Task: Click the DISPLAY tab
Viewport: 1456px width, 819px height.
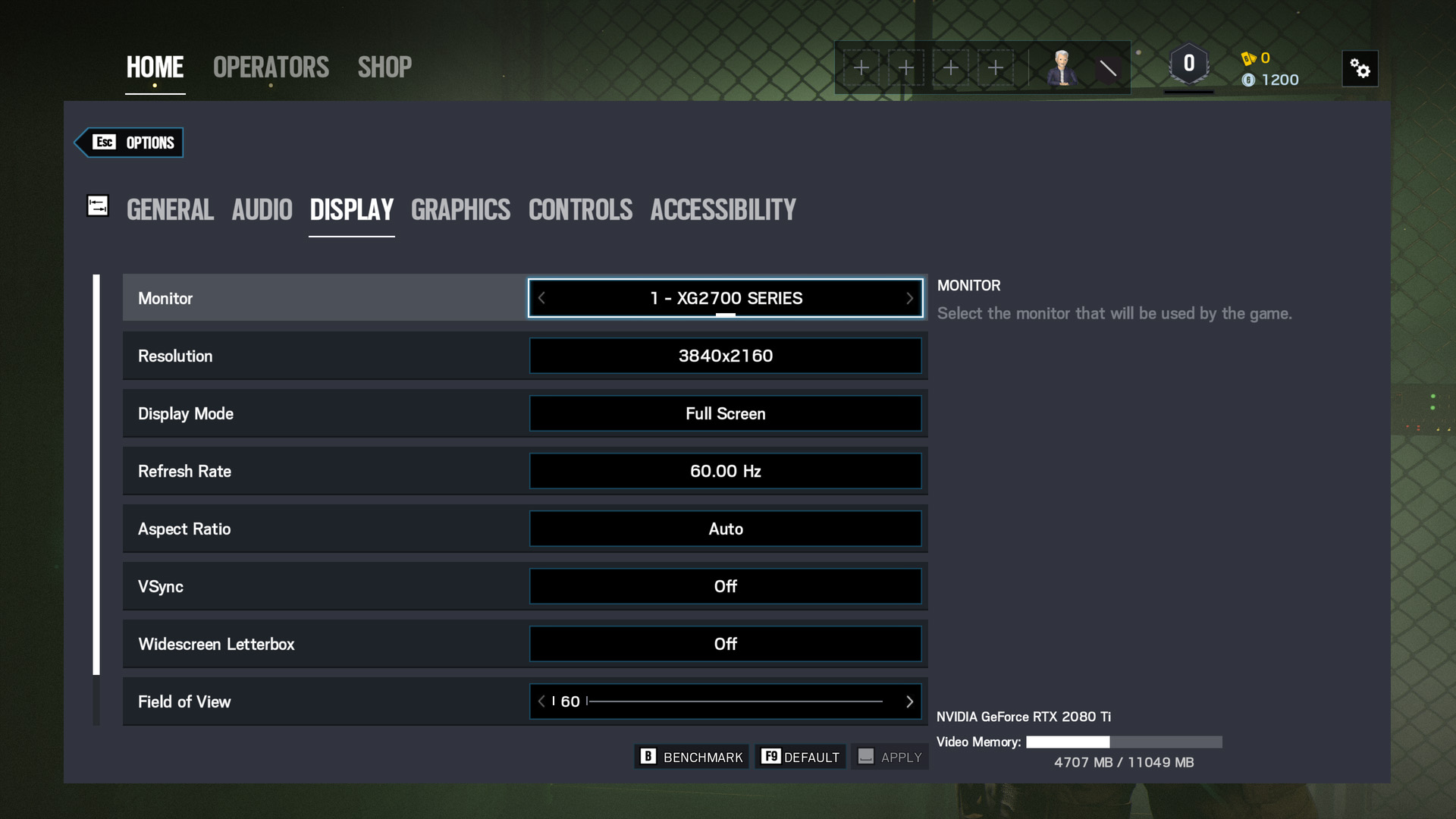Action: 351,208
